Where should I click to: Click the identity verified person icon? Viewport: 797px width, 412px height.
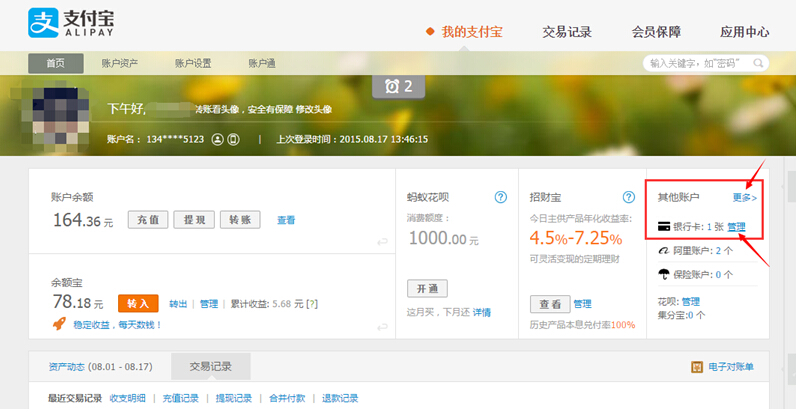click(218, 139)
